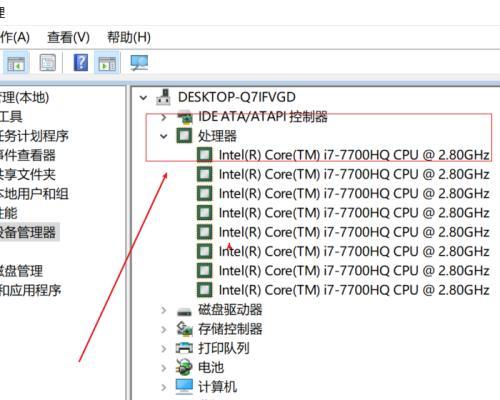The height and width of the screenshot is (400, 500).
Task: Select 事件查看器 in the left pane
Action: [x=28, y=155]
